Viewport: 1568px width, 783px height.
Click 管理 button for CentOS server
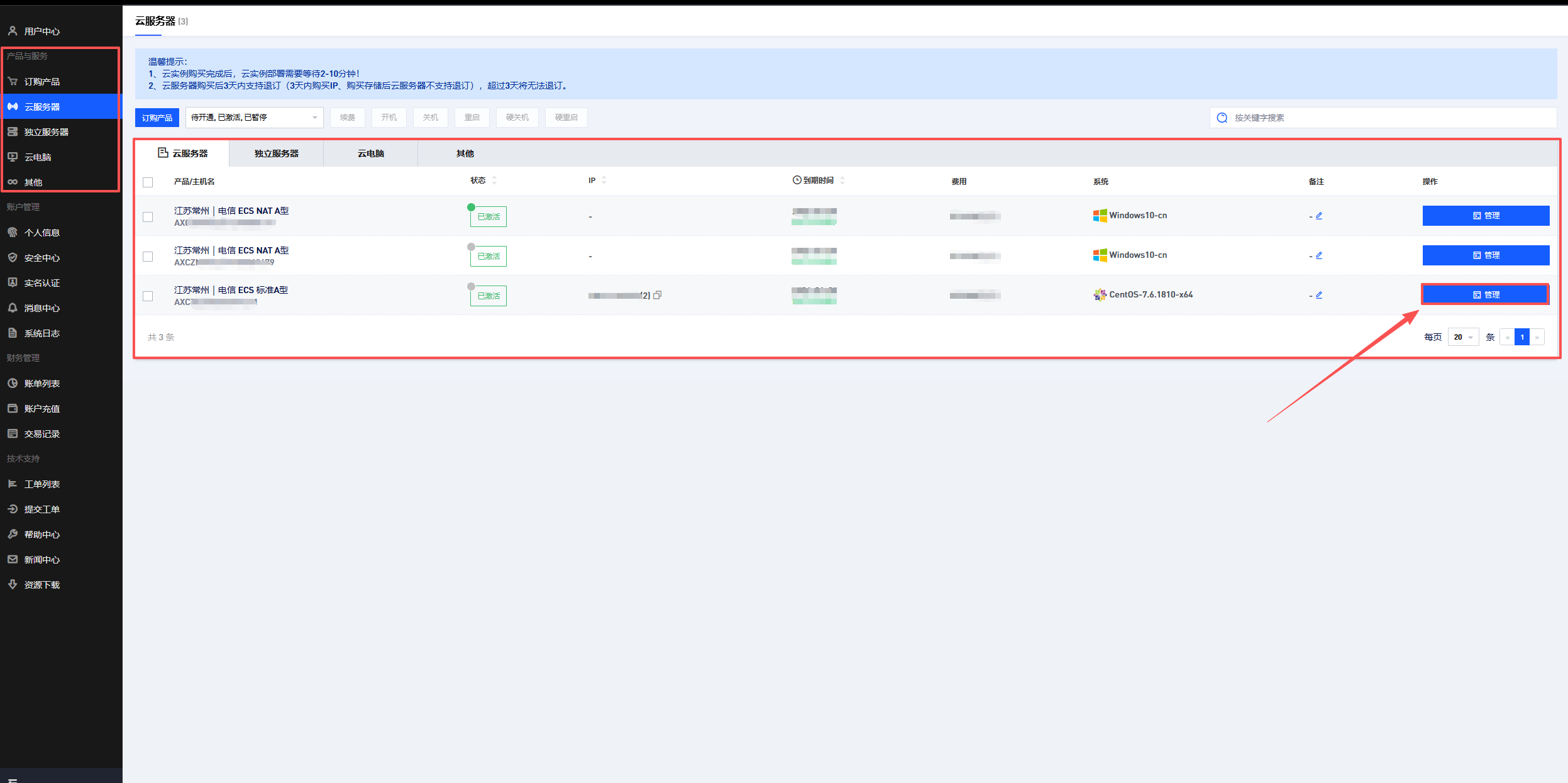tap(1486, 294)
